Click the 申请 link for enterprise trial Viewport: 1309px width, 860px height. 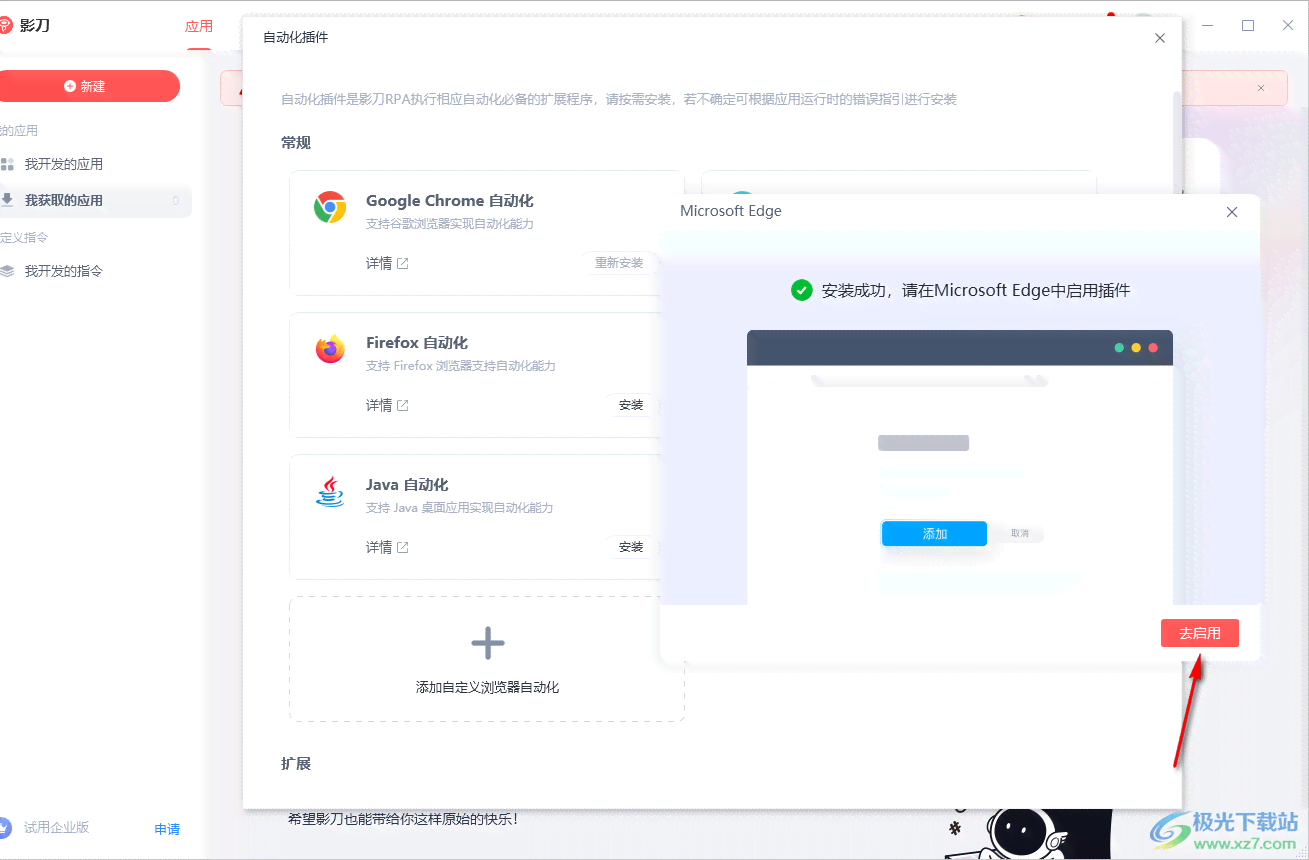coord(167,829)
